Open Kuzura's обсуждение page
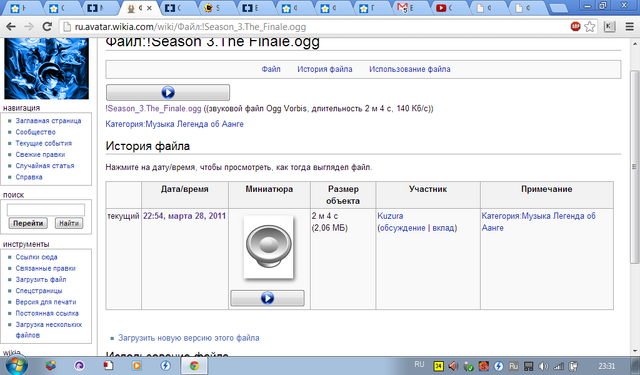This screenshot has width=640, height=375. click(x=403, y=228)
